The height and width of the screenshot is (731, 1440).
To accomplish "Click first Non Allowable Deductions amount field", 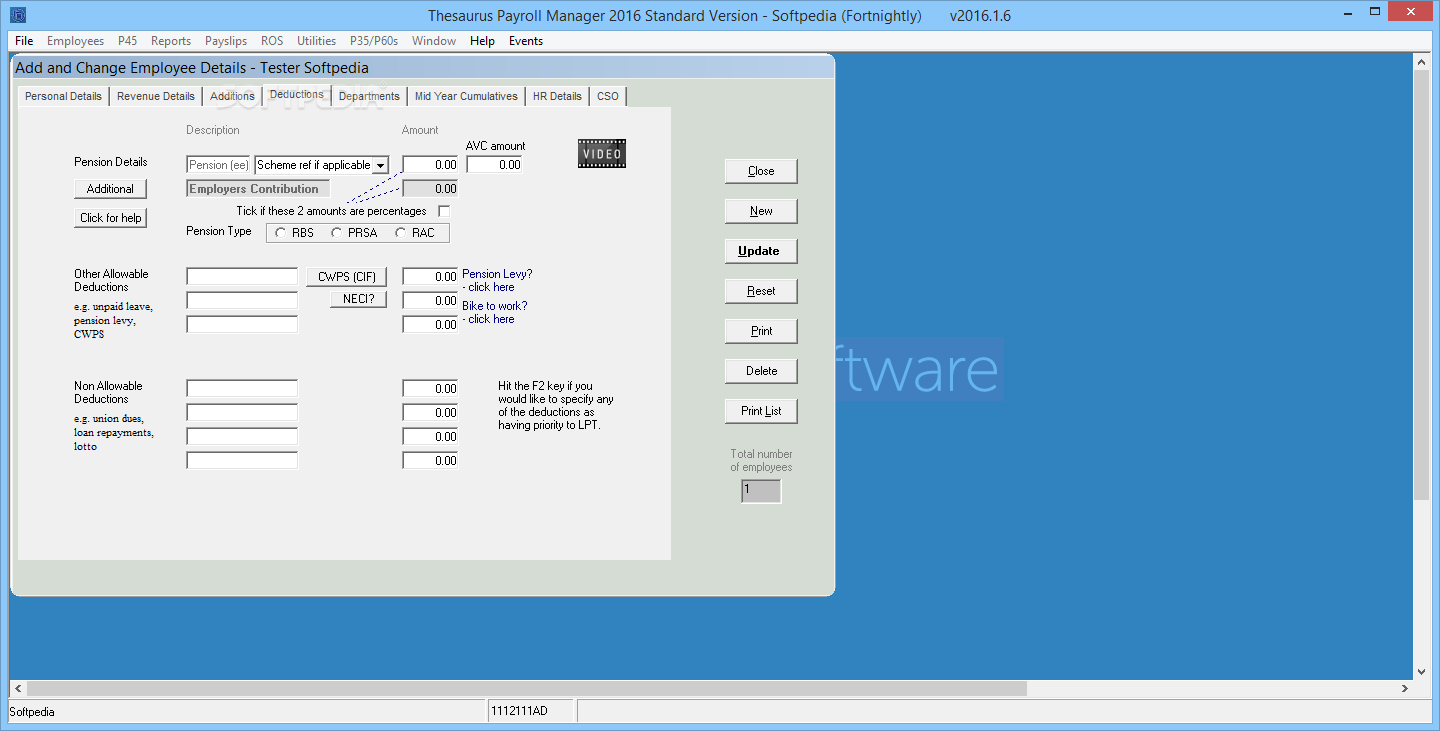I will pyautogui.click(x=430, y=388).
